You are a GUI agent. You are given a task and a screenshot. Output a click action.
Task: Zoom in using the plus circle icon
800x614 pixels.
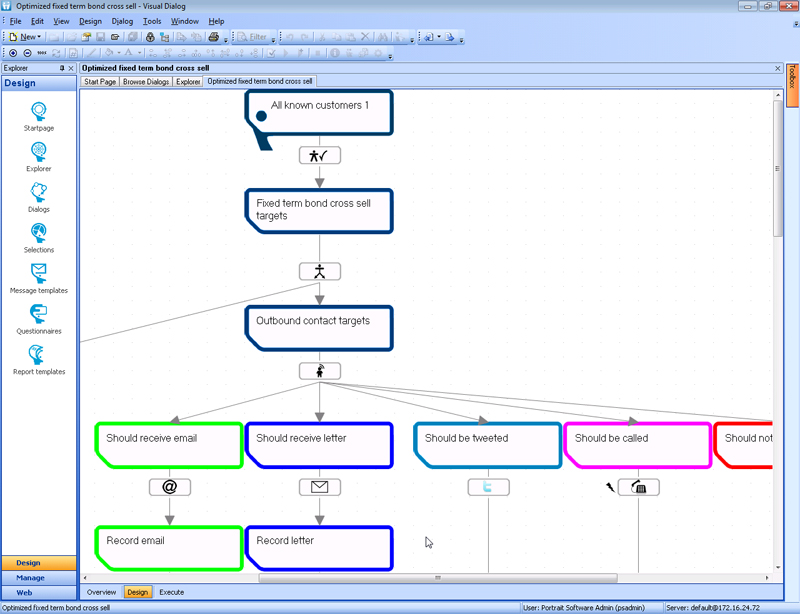coord(13,53)
